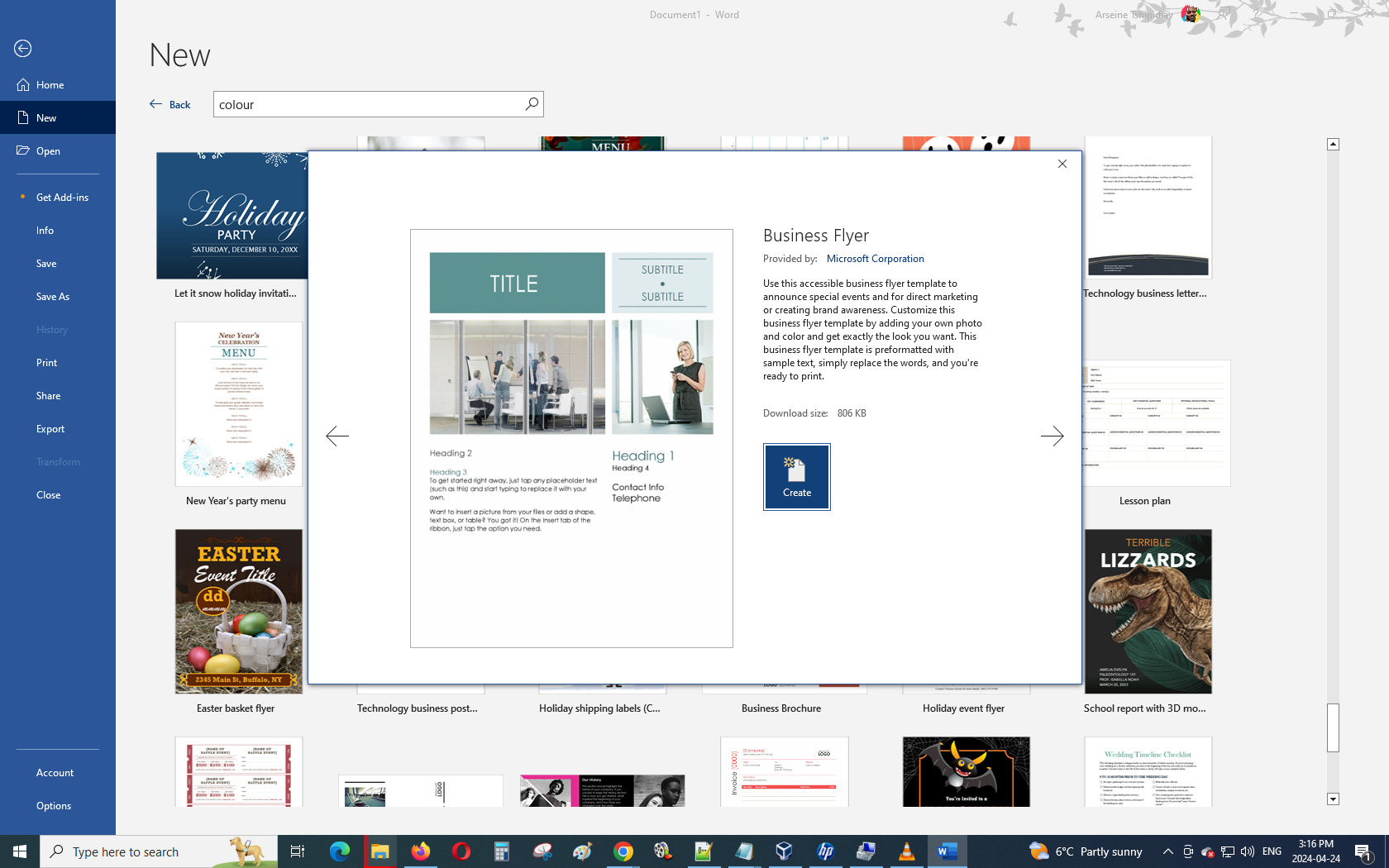Open File Explorer from the taskbar

coord(379,851)
